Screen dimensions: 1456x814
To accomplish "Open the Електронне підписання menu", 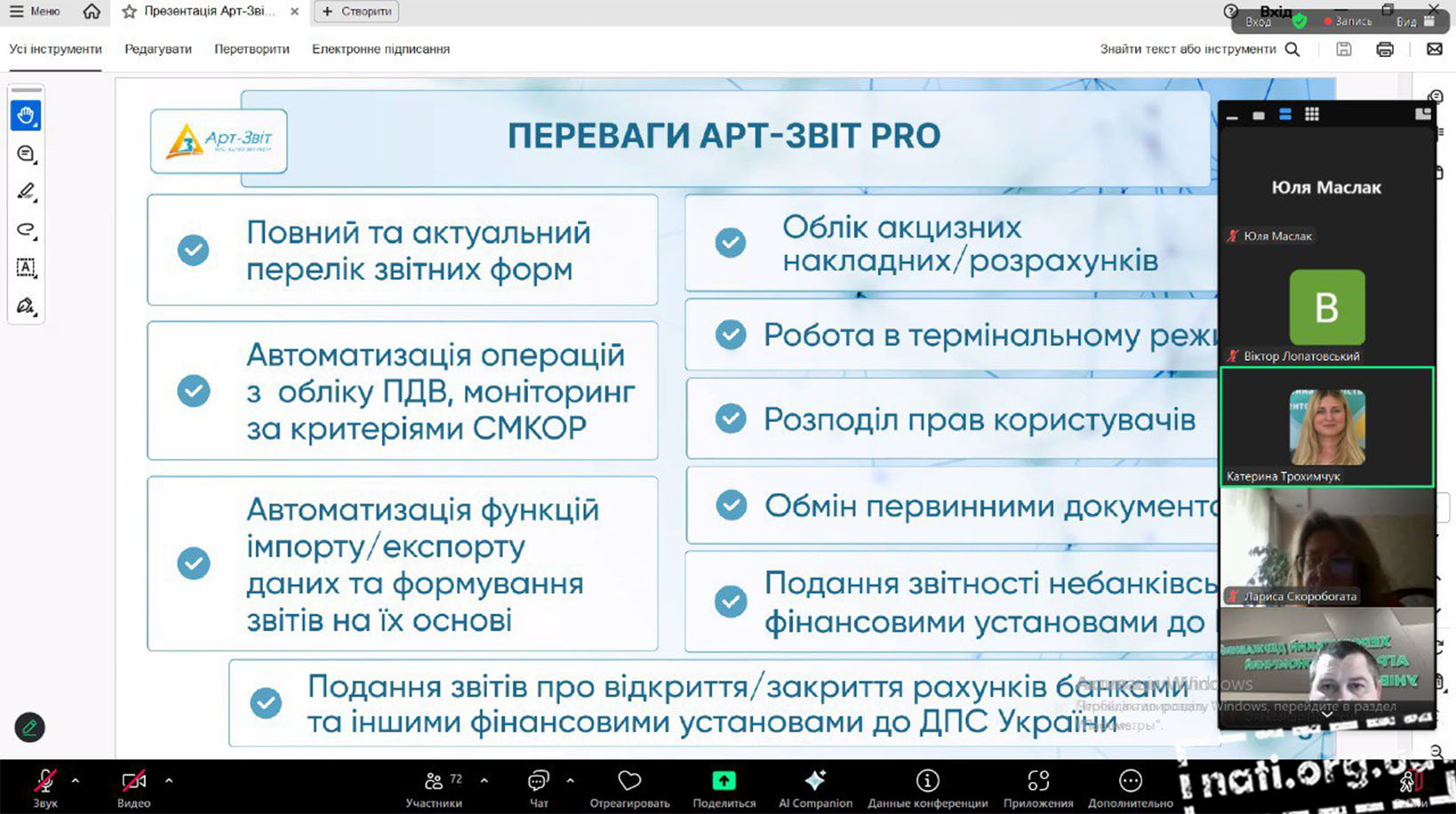I will pyautogui.click(x=380, y=49).
